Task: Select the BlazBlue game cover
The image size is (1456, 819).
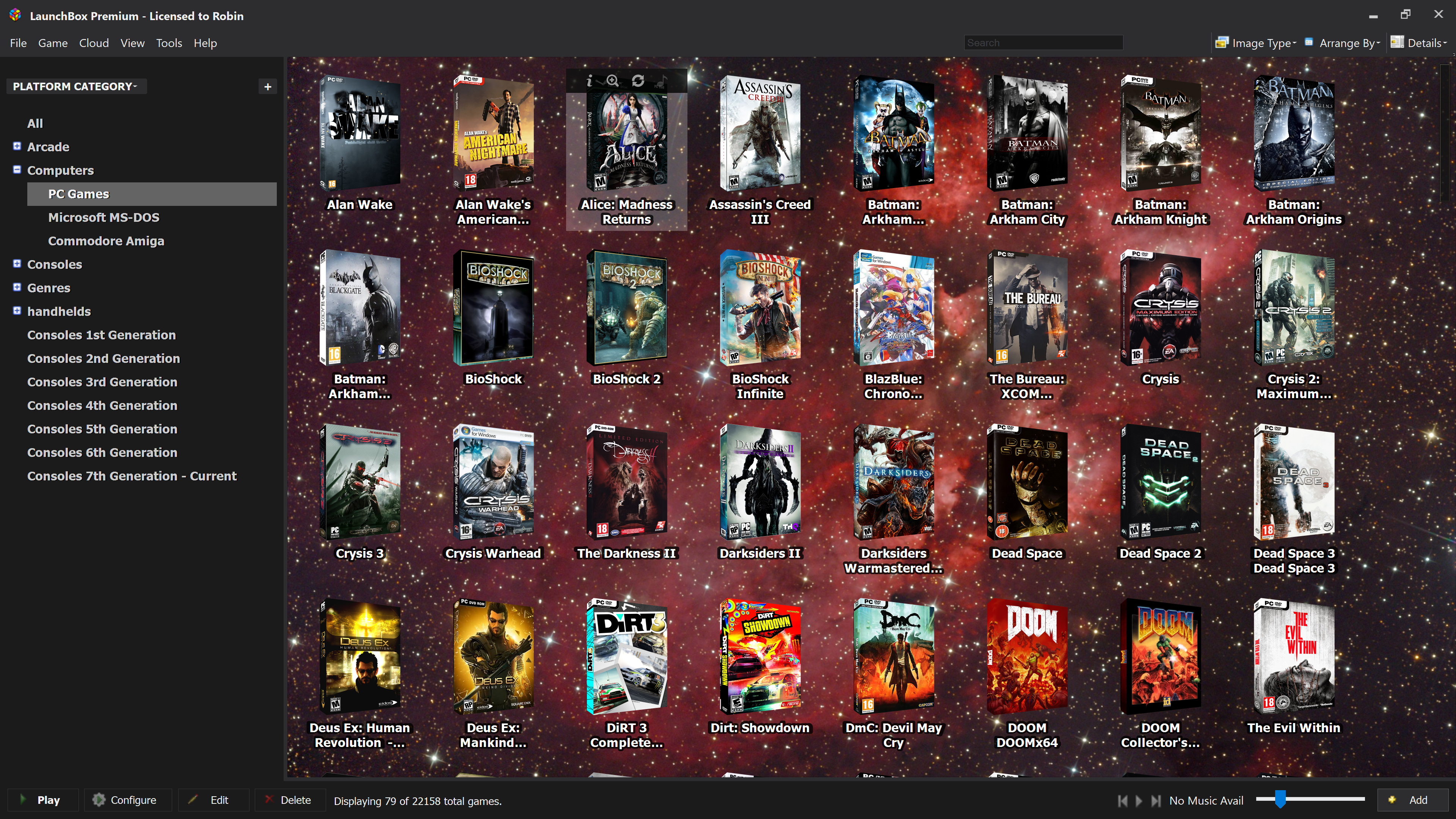Action: (x=894, y=308)
